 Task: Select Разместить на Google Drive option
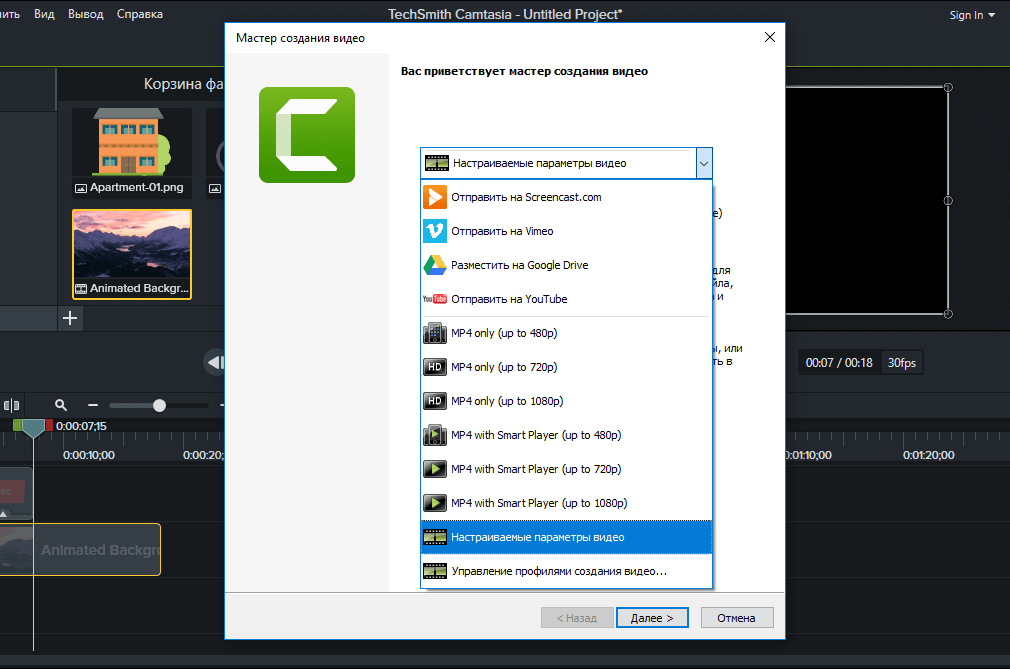[x=566, y=265]
